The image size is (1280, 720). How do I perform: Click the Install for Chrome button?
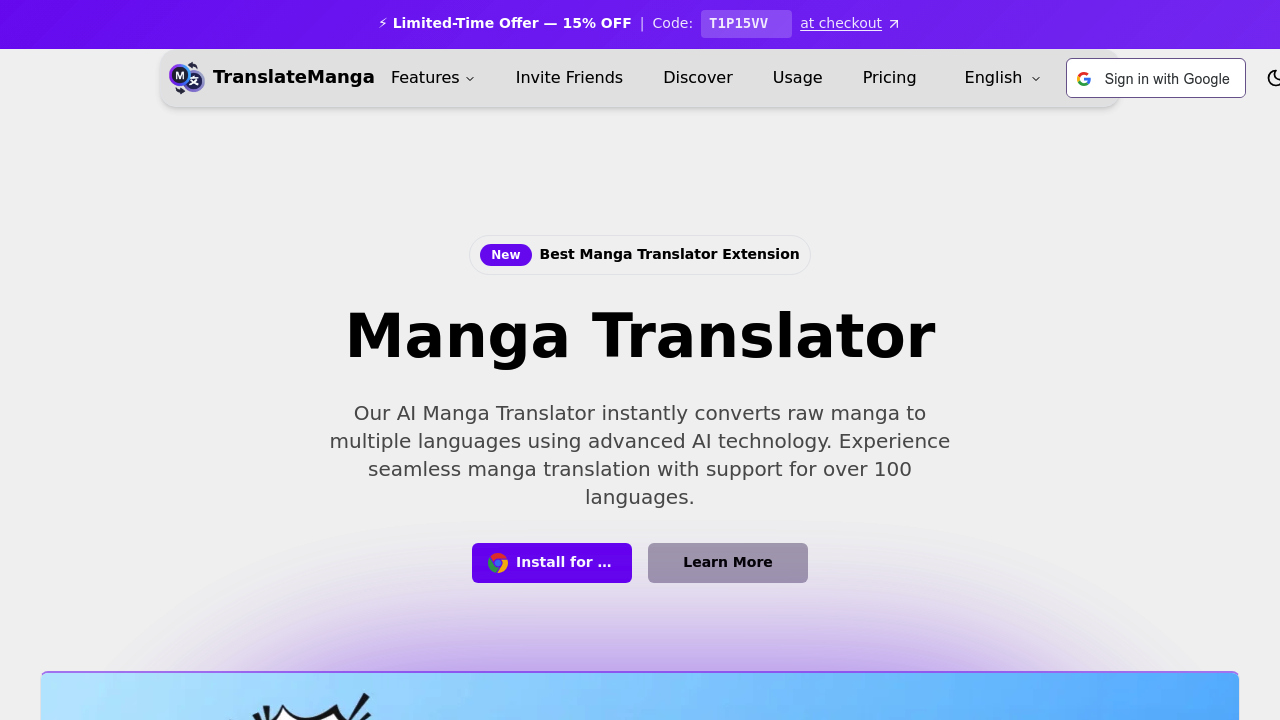click(x=551, y=562)
